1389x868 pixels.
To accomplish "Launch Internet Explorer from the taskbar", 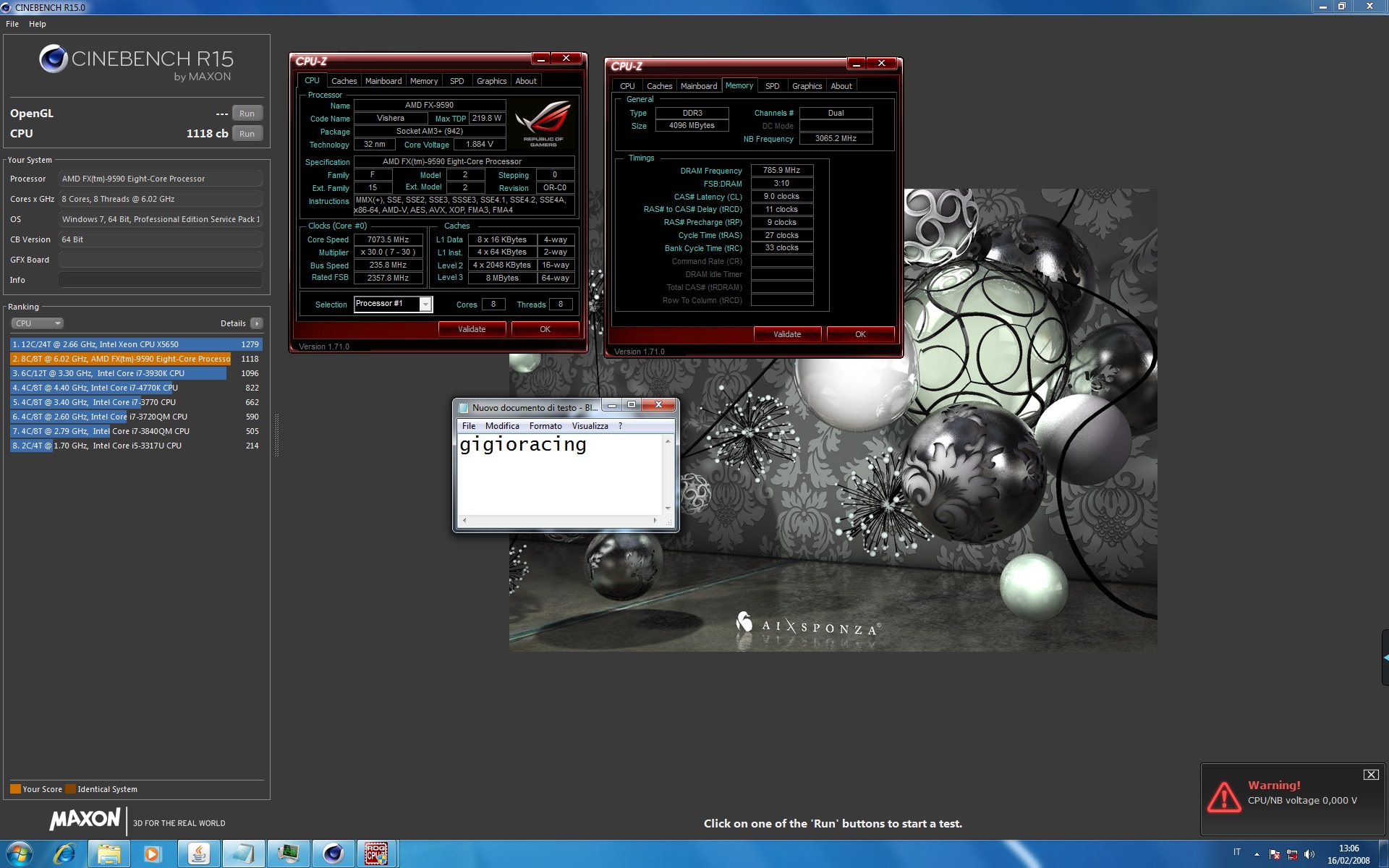I will coord(65,854).
